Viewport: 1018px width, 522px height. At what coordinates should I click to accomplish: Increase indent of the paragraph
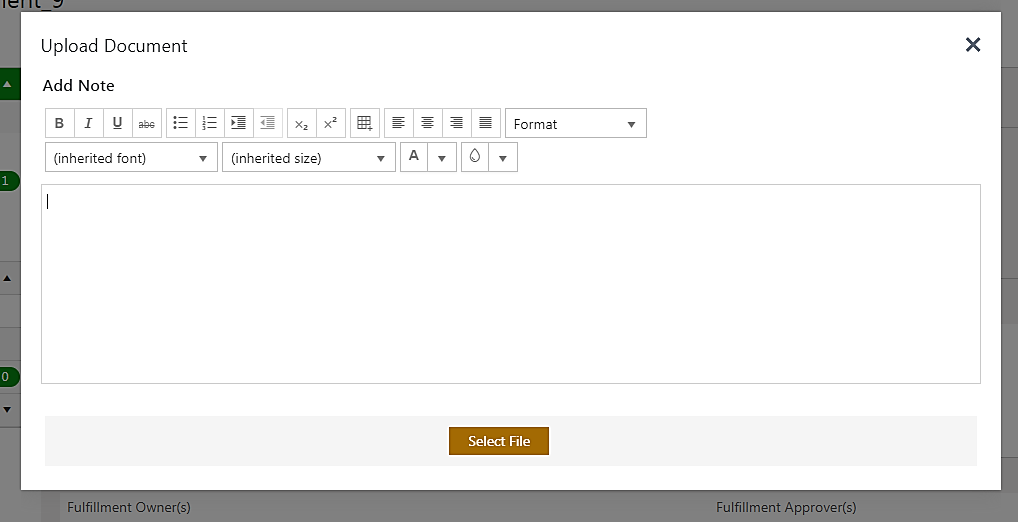[x=238, y=123]
